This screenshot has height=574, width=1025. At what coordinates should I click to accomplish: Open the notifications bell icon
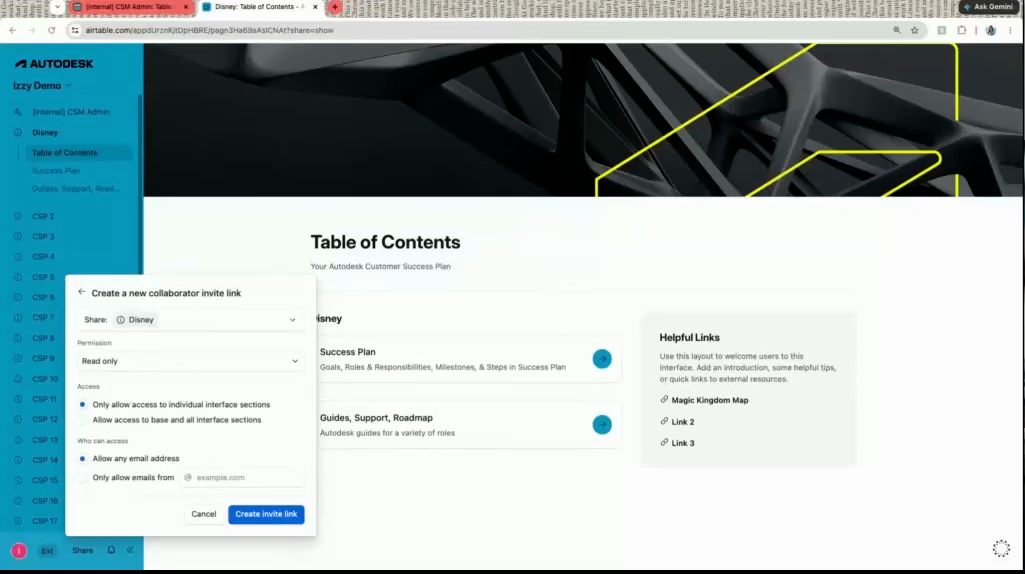pyautogui.click(x=111, y=550)
